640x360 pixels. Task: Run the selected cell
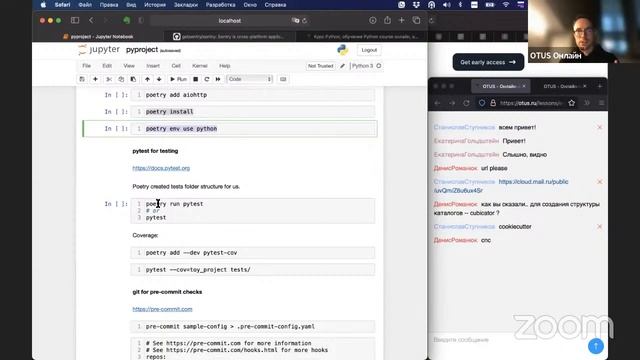178,79
